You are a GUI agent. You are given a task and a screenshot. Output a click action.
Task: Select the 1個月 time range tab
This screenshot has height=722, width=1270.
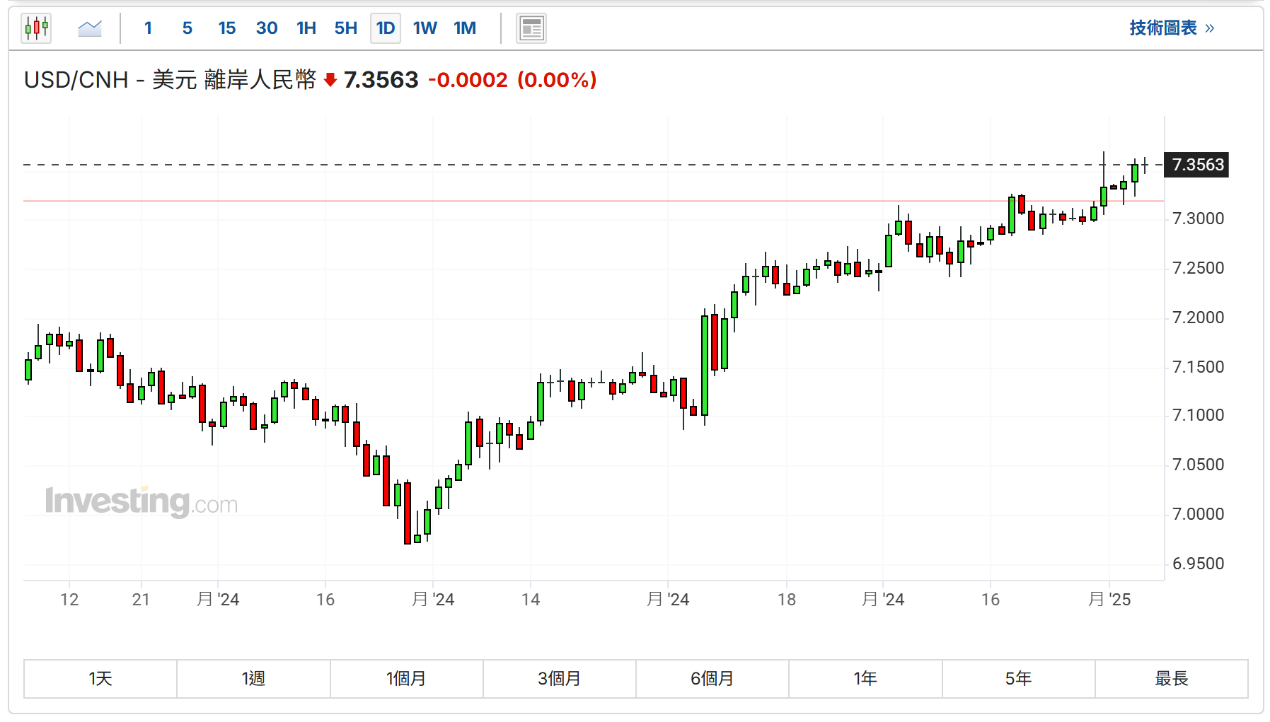(x=407, y=679)
